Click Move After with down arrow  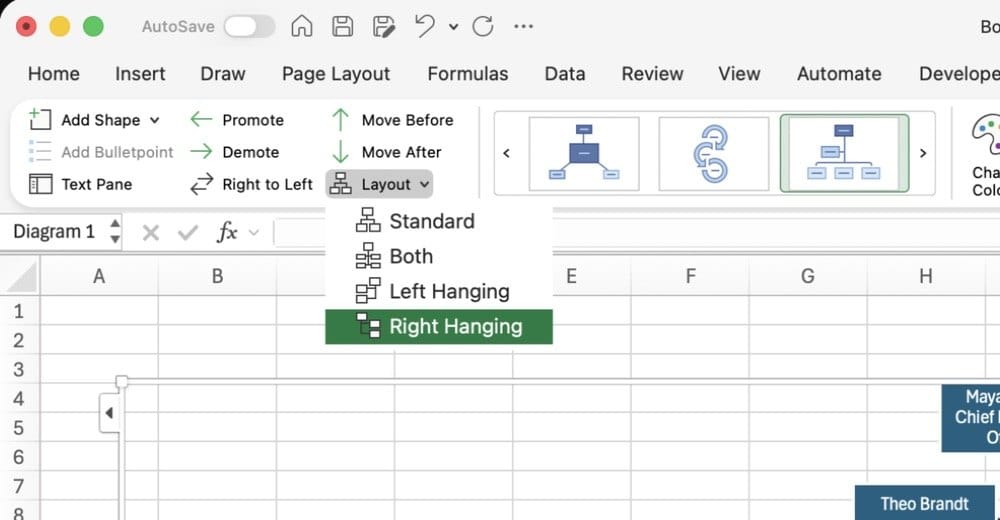(x=386, y=152)
